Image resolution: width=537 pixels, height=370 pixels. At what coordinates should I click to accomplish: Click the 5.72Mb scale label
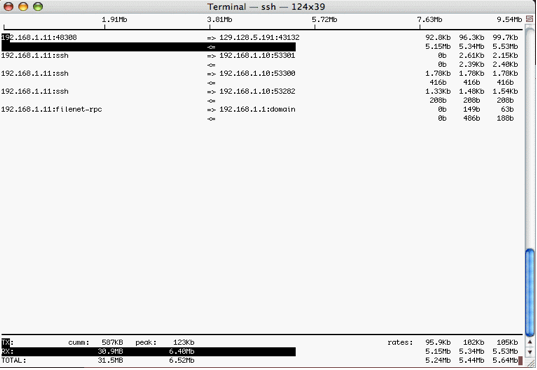(325, 20)
